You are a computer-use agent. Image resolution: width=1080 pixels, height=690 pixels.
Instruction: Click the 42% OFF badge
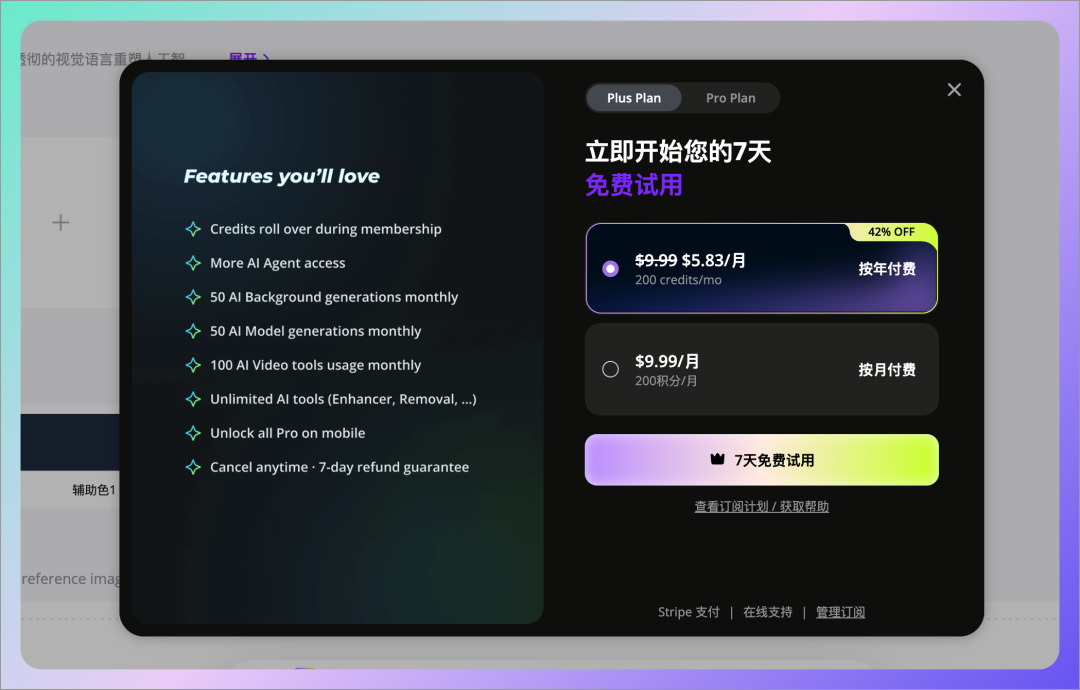891,232
